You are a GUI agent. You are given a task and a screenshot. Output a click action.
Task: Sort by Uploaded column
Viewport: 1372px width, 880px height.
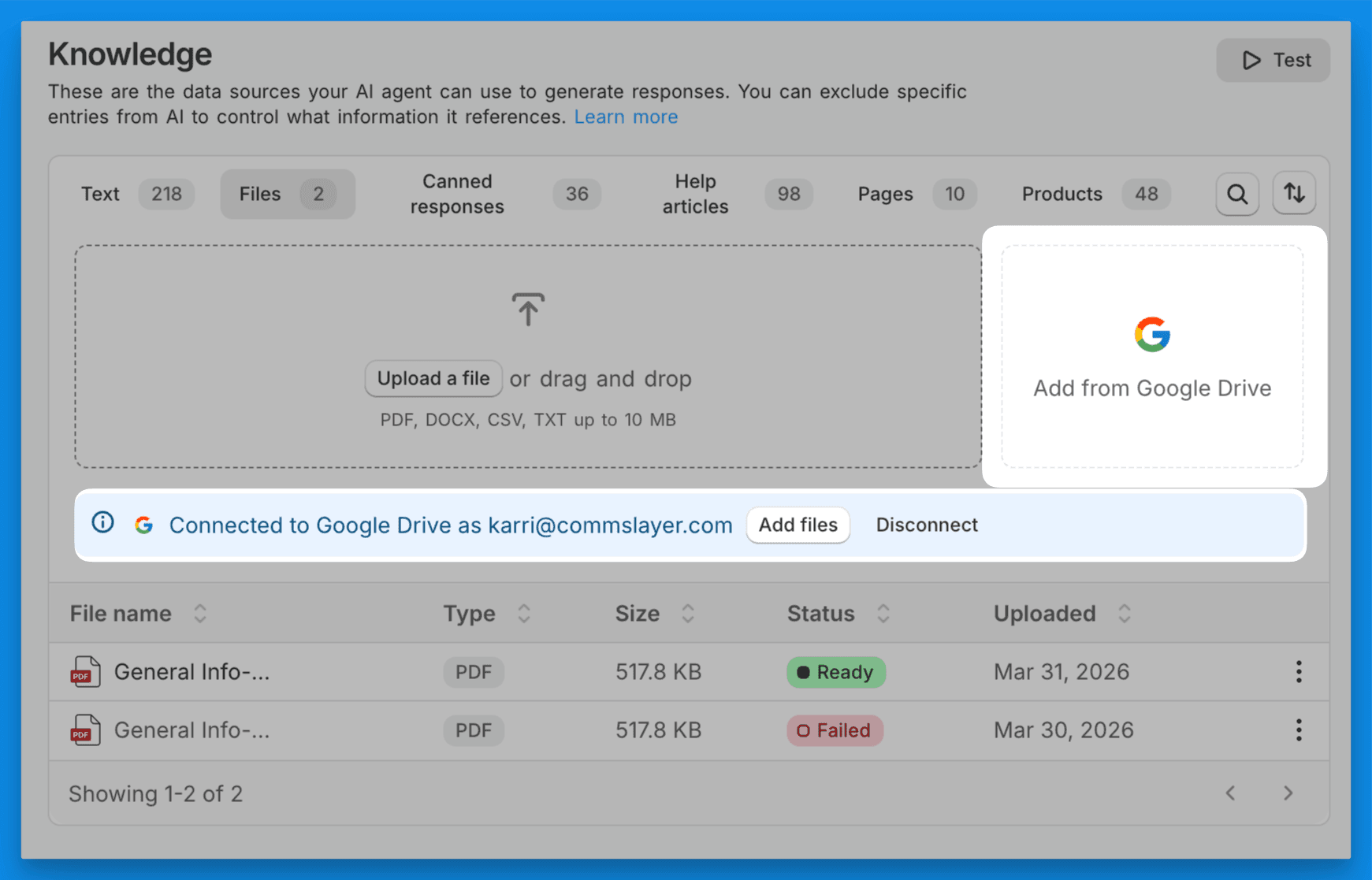1062,614
